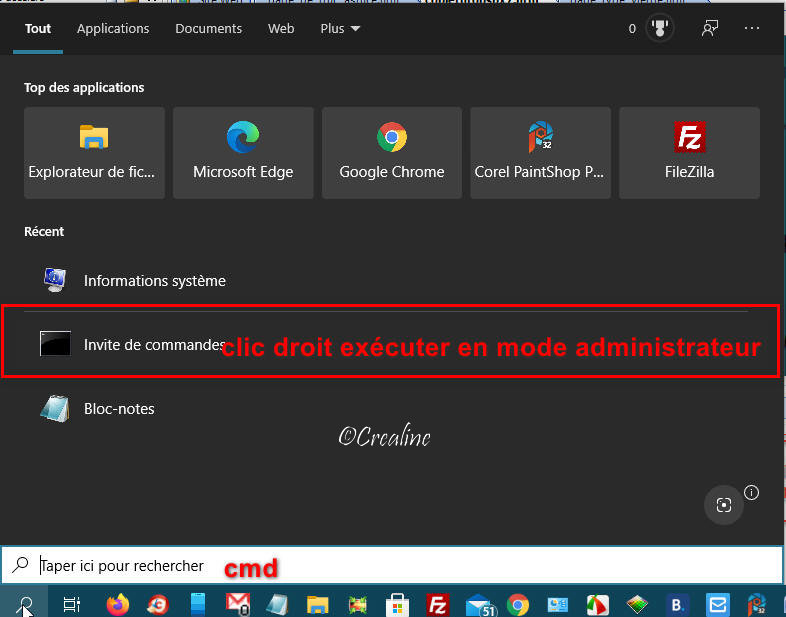This screenshot has height=617, width=786.
Task: Expand the Plus dropdown menu
Action: pos(340,29)
